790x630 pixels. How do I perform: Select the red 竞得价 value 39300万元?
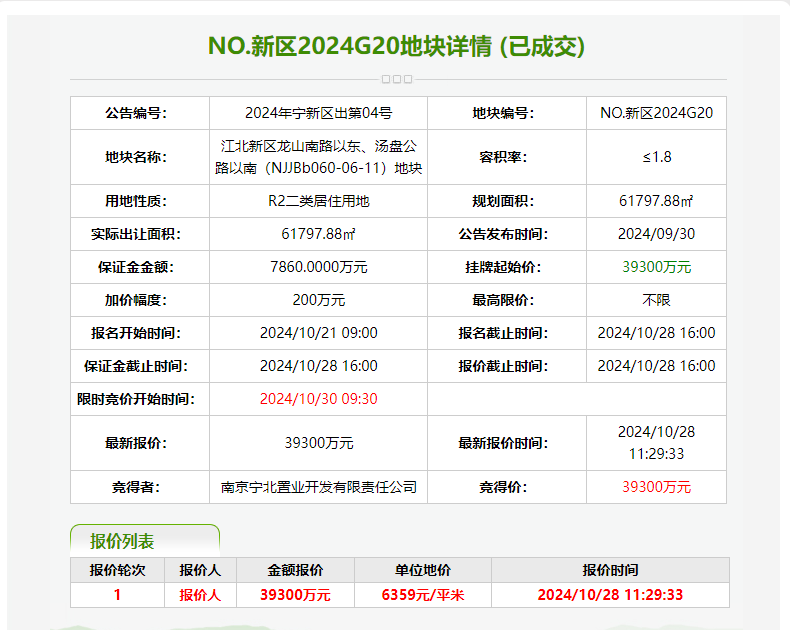point(656,487)
